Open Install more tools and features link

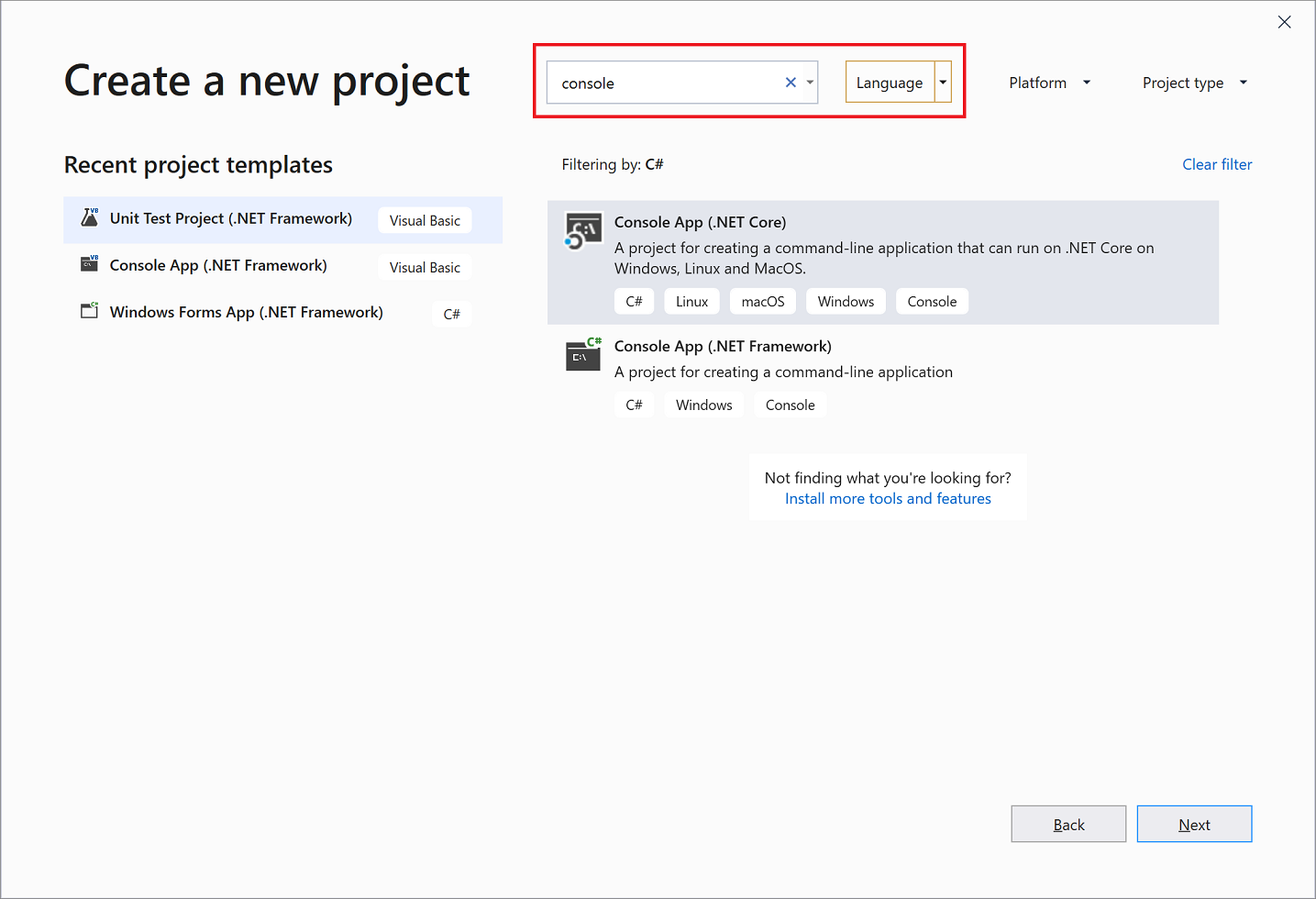click(888, 499)
